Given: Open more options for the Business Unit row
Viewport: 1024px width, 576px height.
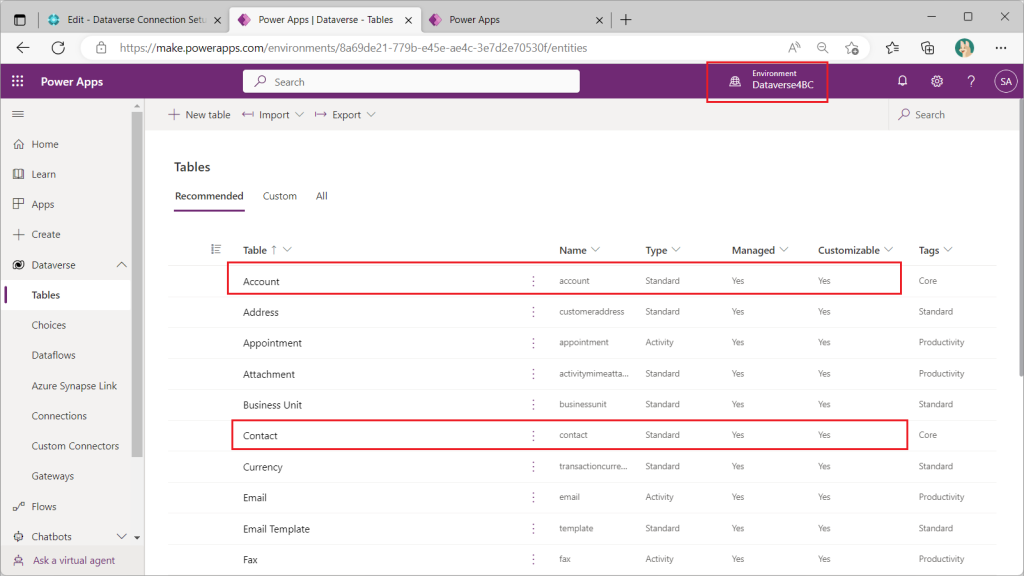Looking at the screenshot, I should point(533,404).
